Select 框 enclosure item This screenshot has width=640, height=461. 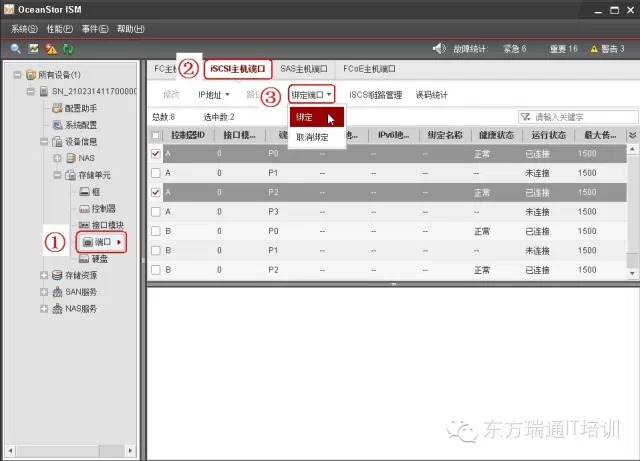[x=89, y=192]
